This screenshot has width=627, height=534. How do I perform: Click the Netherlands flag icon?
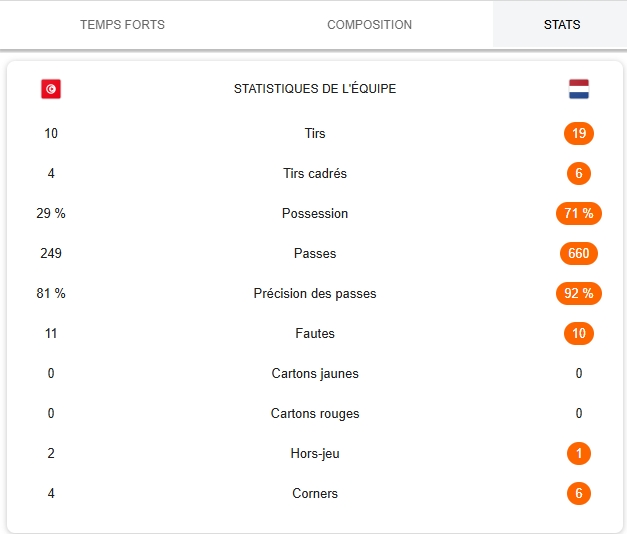coord(579,89)
